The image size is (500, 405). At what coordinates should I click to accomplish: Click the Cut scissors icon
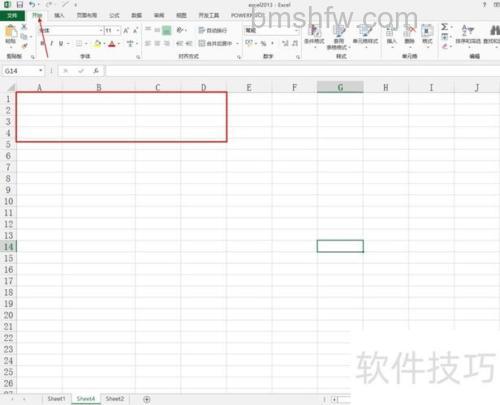24,27
